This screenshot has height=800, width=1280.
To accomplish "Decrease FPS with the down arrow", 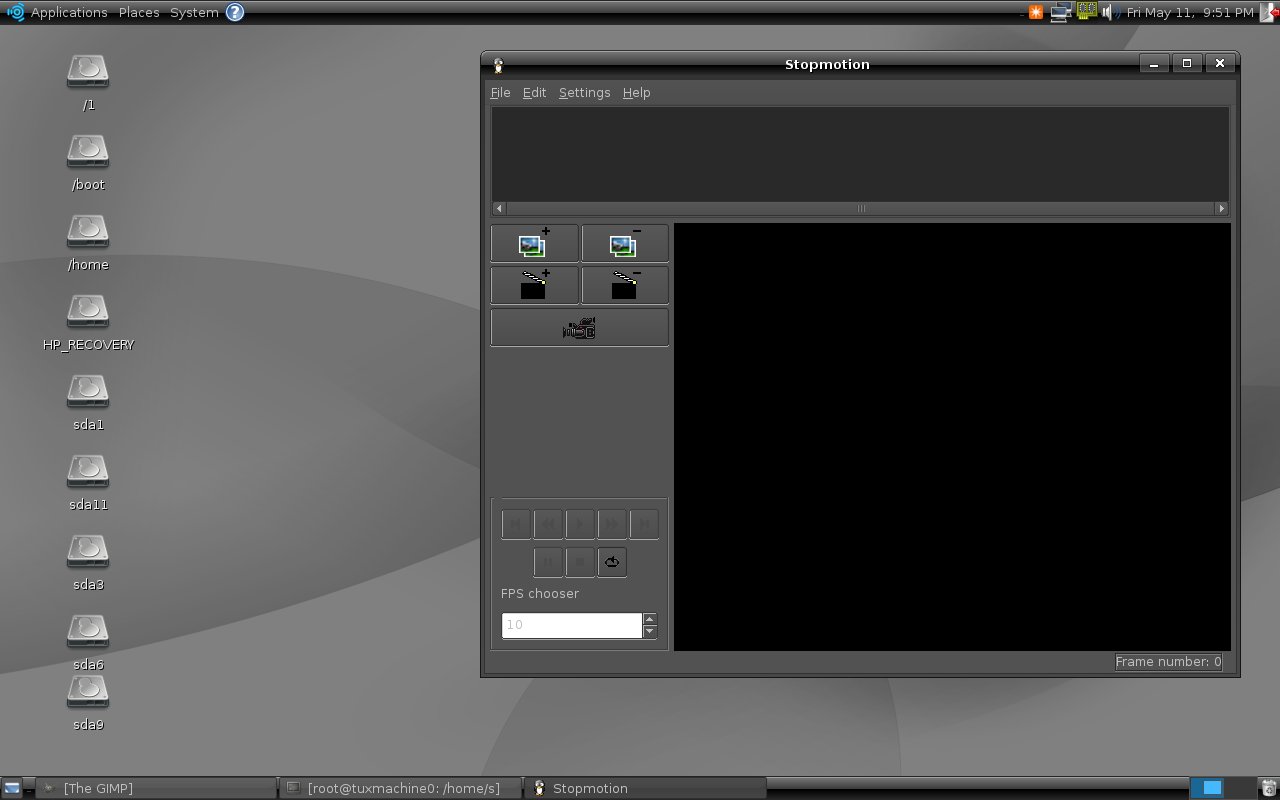I will pyautogui.click(x=650, y=632).
